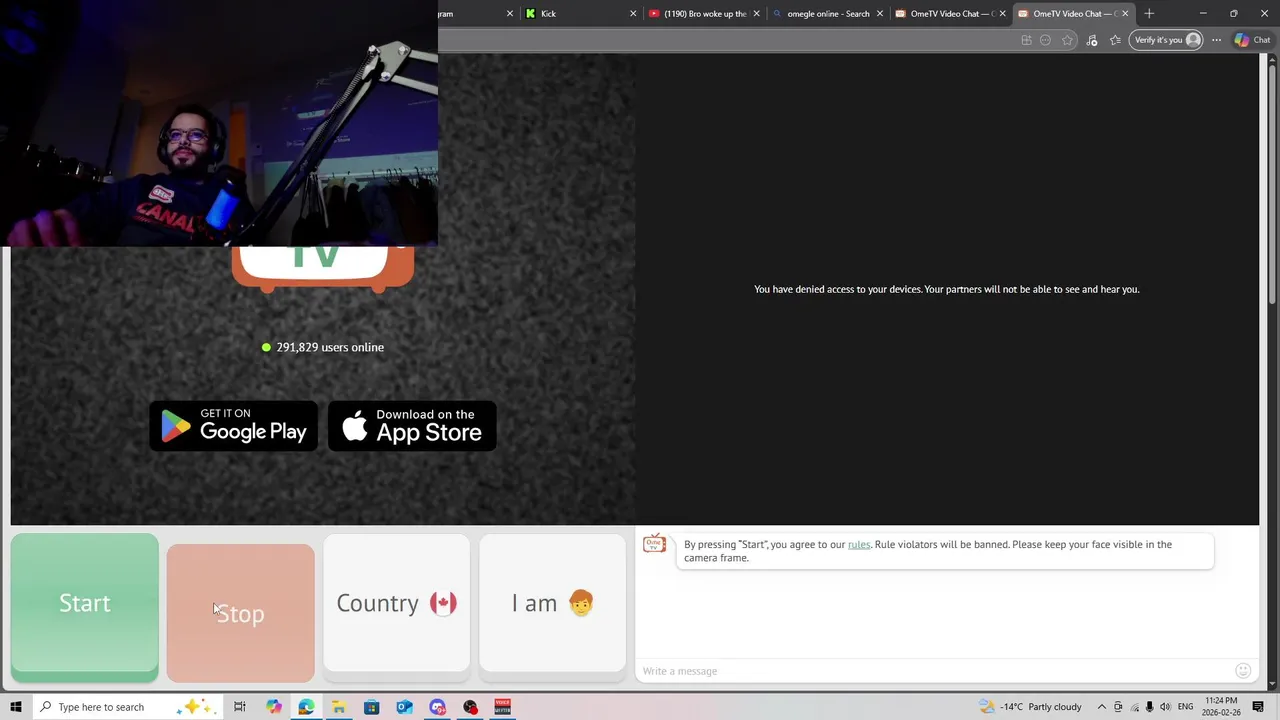
Task: Open the clock showing 11:24 PM
Action: tap(1221, 707)
